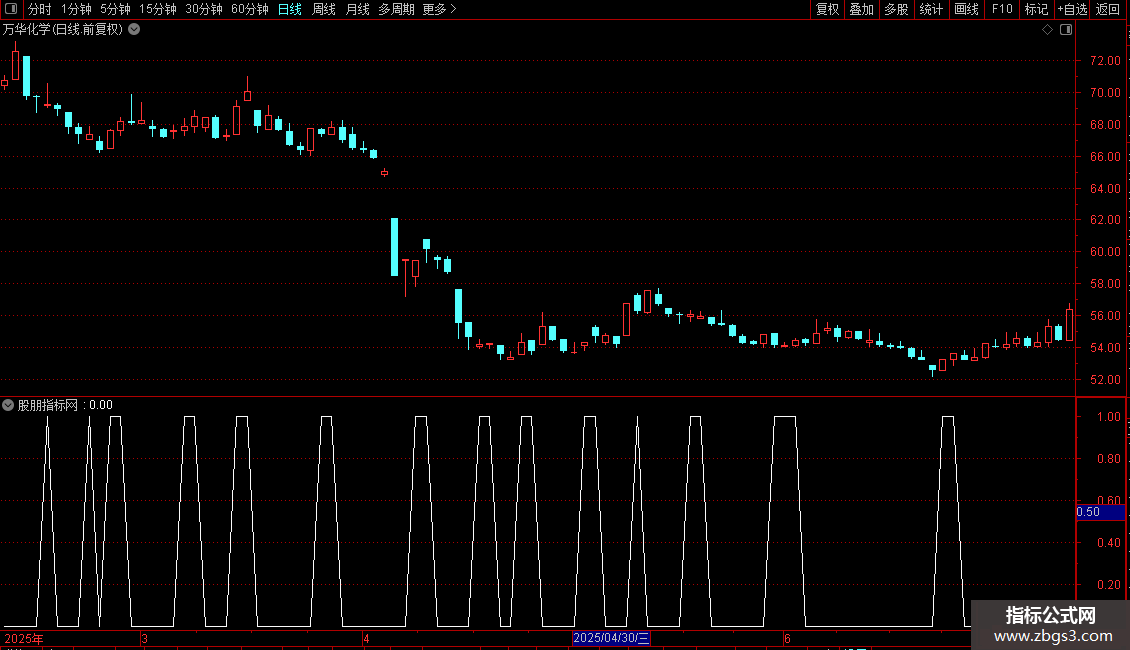Open the dropdown next to 万华化学 title
This screenshot has height=650, width=1130.
pos(134,30)
